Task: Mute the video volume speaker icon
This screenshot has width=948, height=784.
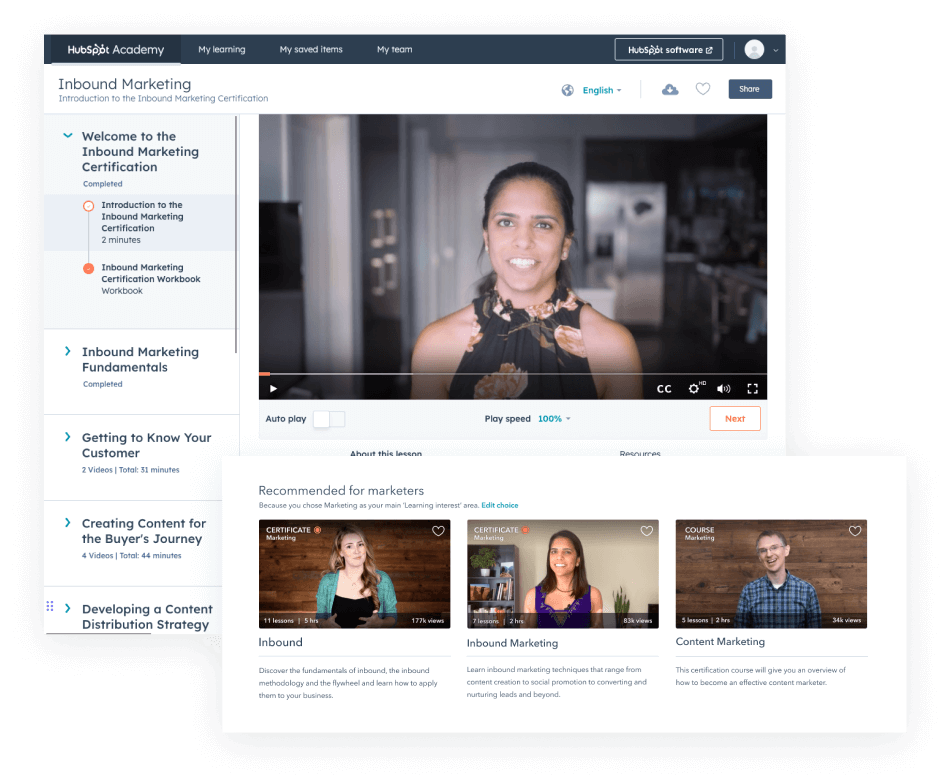Action: [724, 389]
